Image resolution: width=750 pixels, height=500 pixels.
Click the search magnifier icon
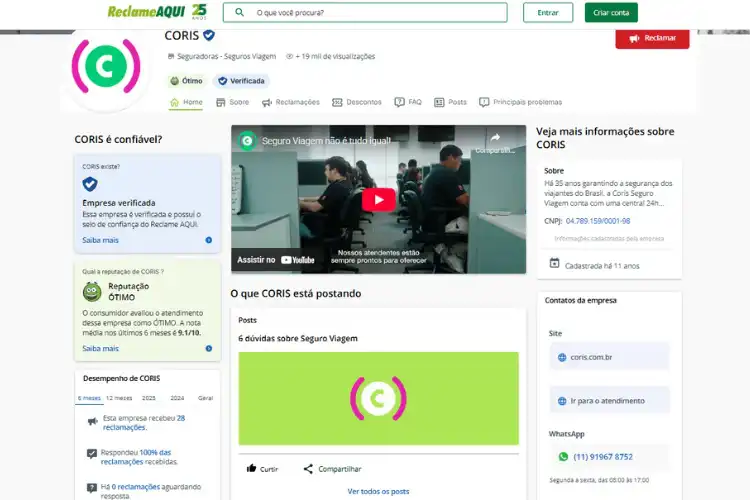click(x=239, y=12)
